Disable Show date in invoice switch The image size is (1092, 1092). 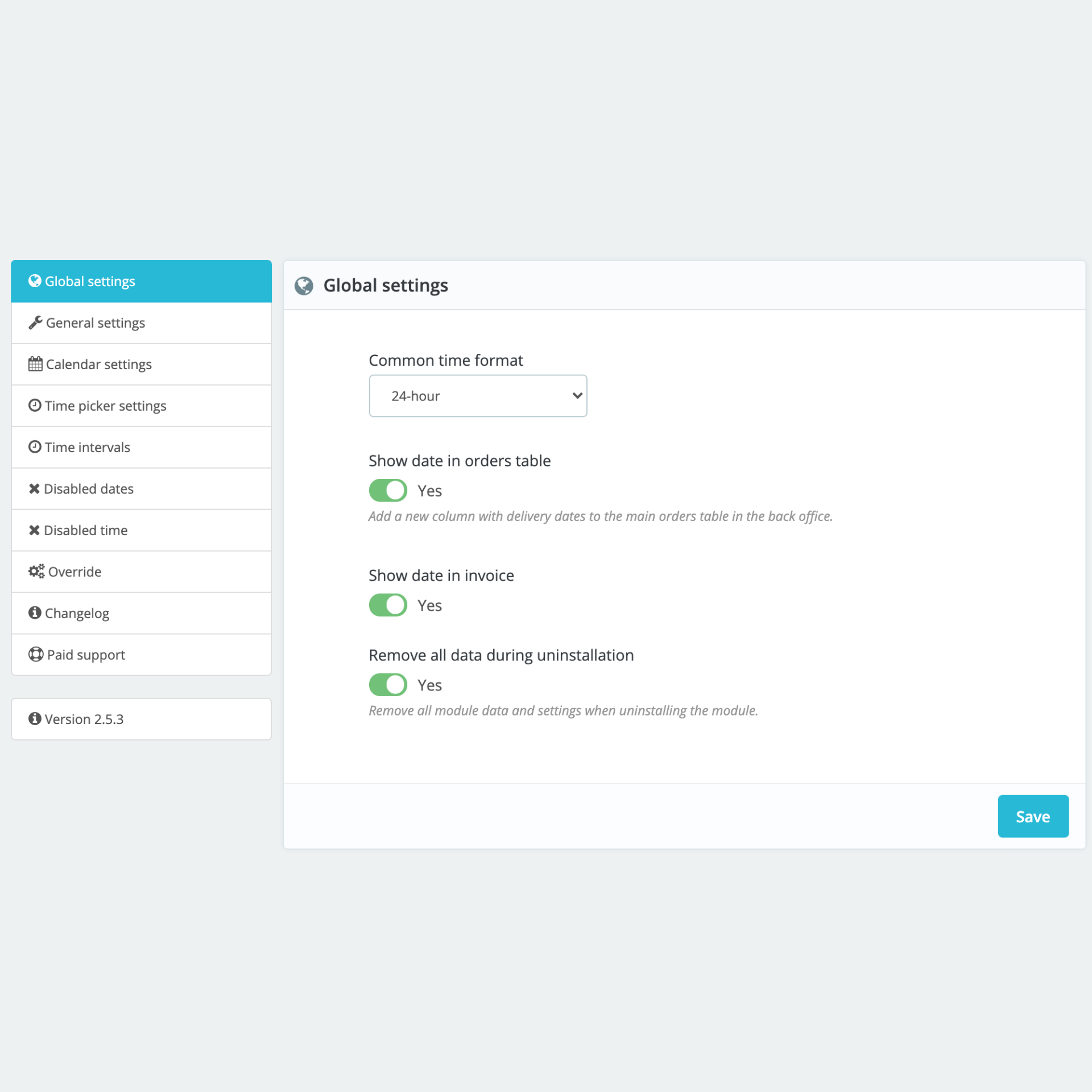[x=388, y=605]
